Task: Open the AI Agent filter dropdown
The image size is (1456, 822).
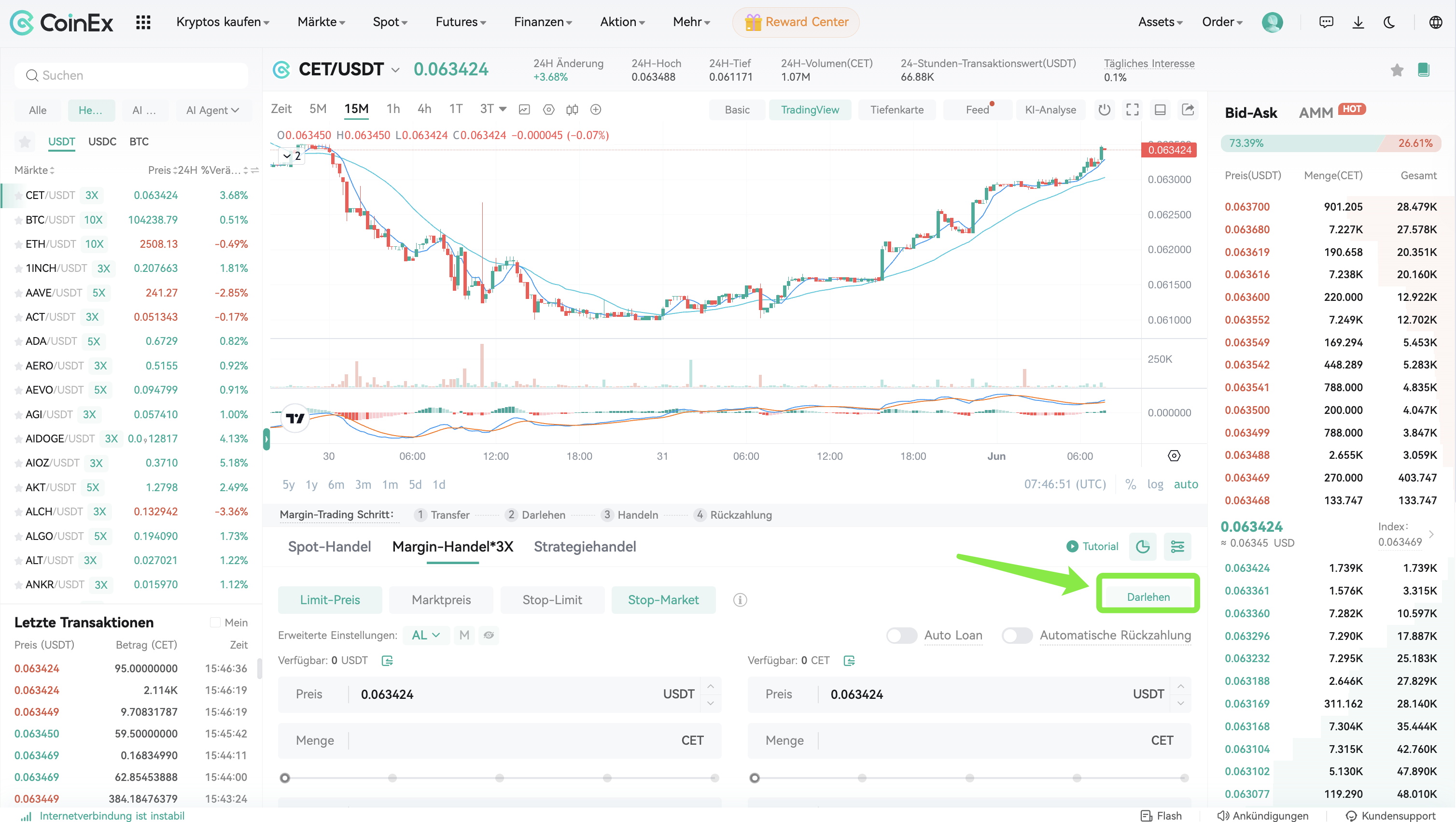Action: pyautogui.click(x=212, y=110)
